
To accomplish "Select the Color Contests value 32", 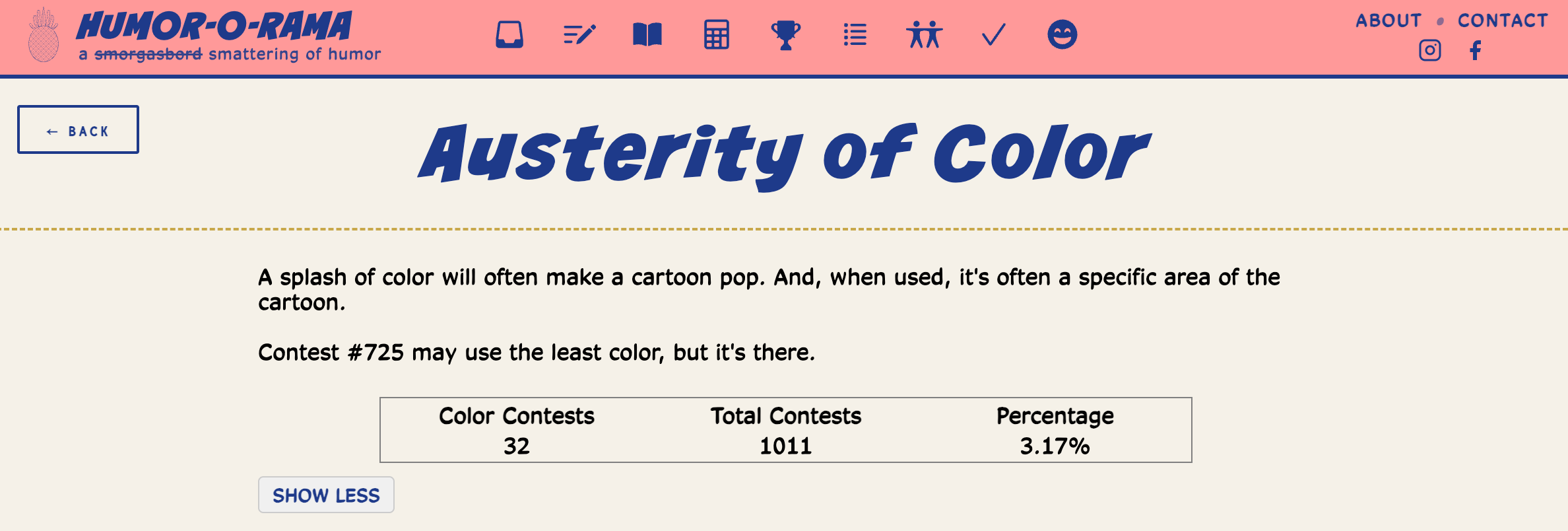I will pos(517,446).
